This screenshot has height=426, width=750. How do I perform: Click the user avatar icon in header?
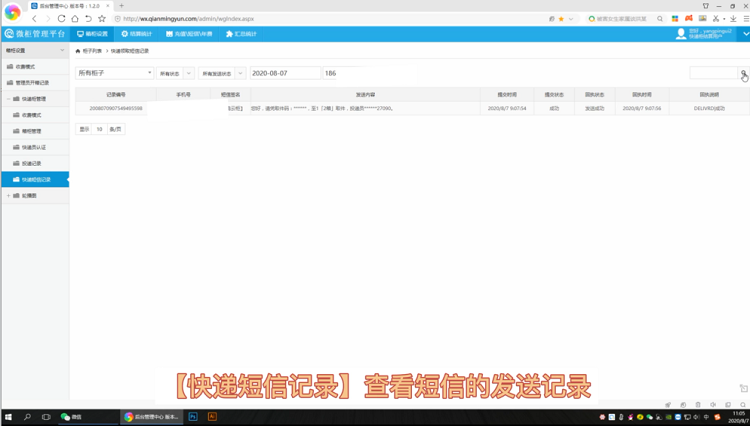[681, 33]
